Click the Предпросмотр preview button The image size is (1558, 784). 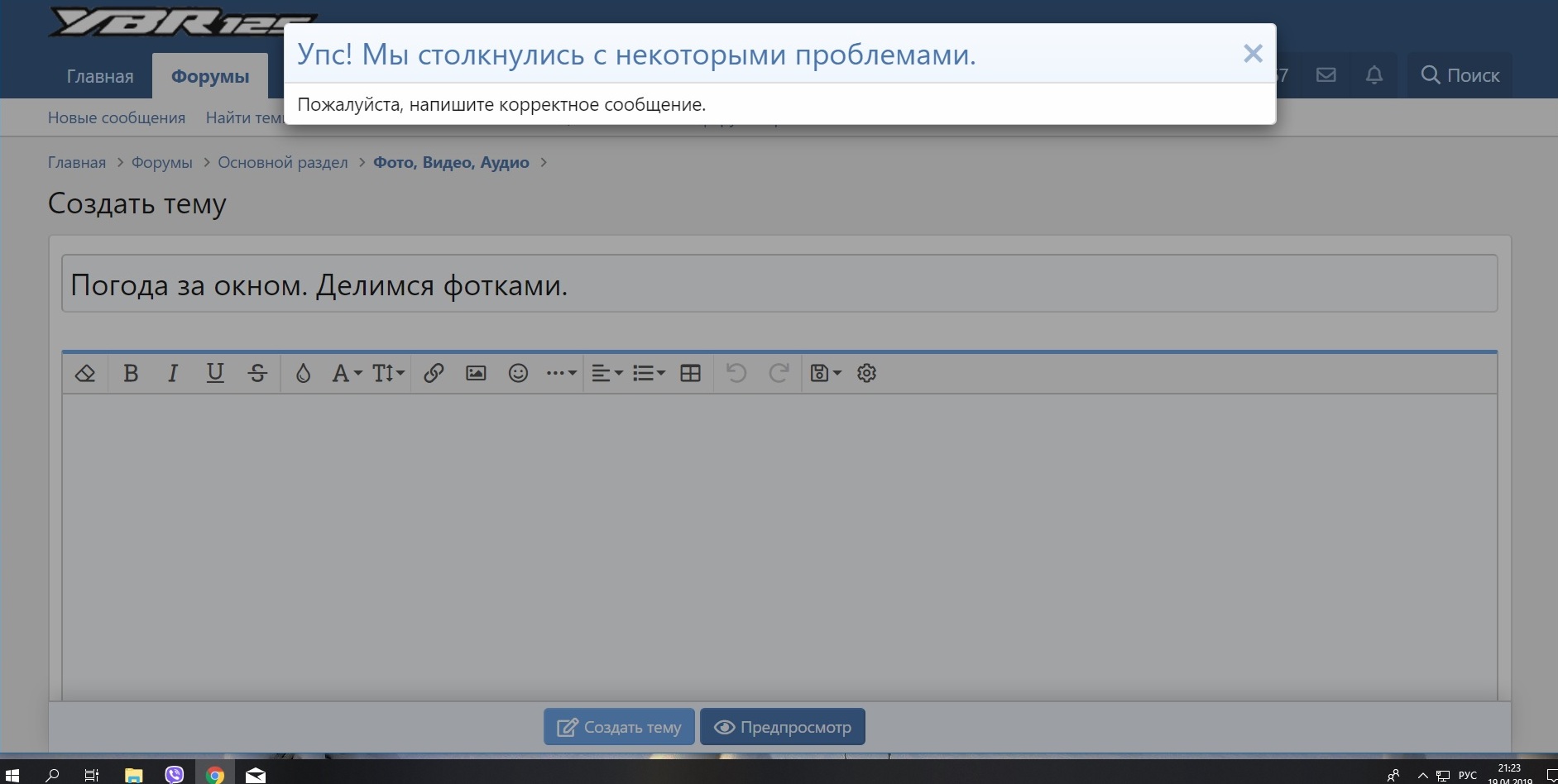coord(782,727)
